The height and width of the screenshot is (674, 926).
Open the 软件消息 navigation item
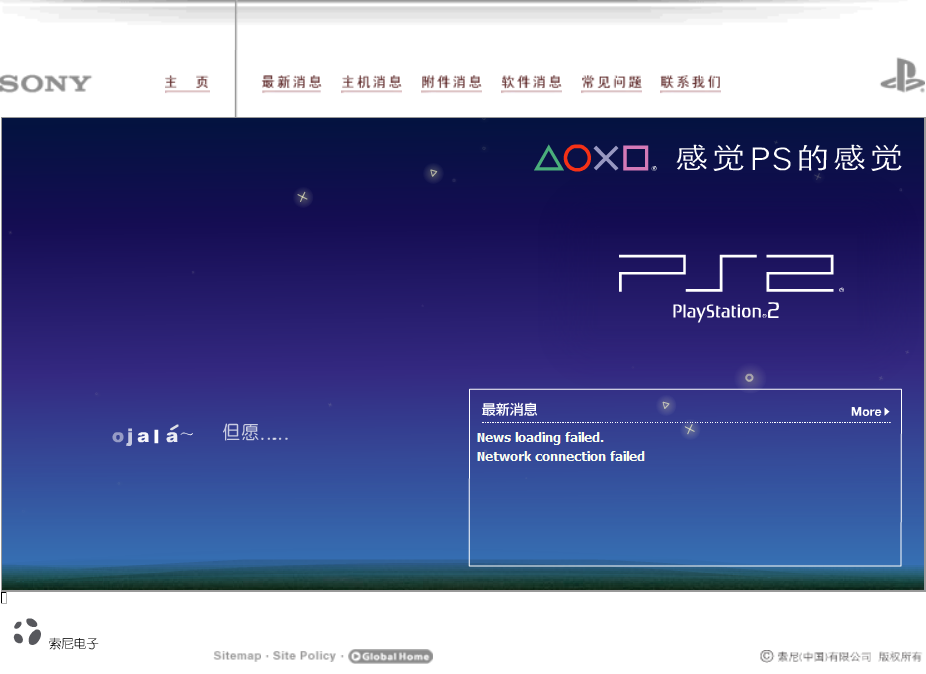(532, 82)
